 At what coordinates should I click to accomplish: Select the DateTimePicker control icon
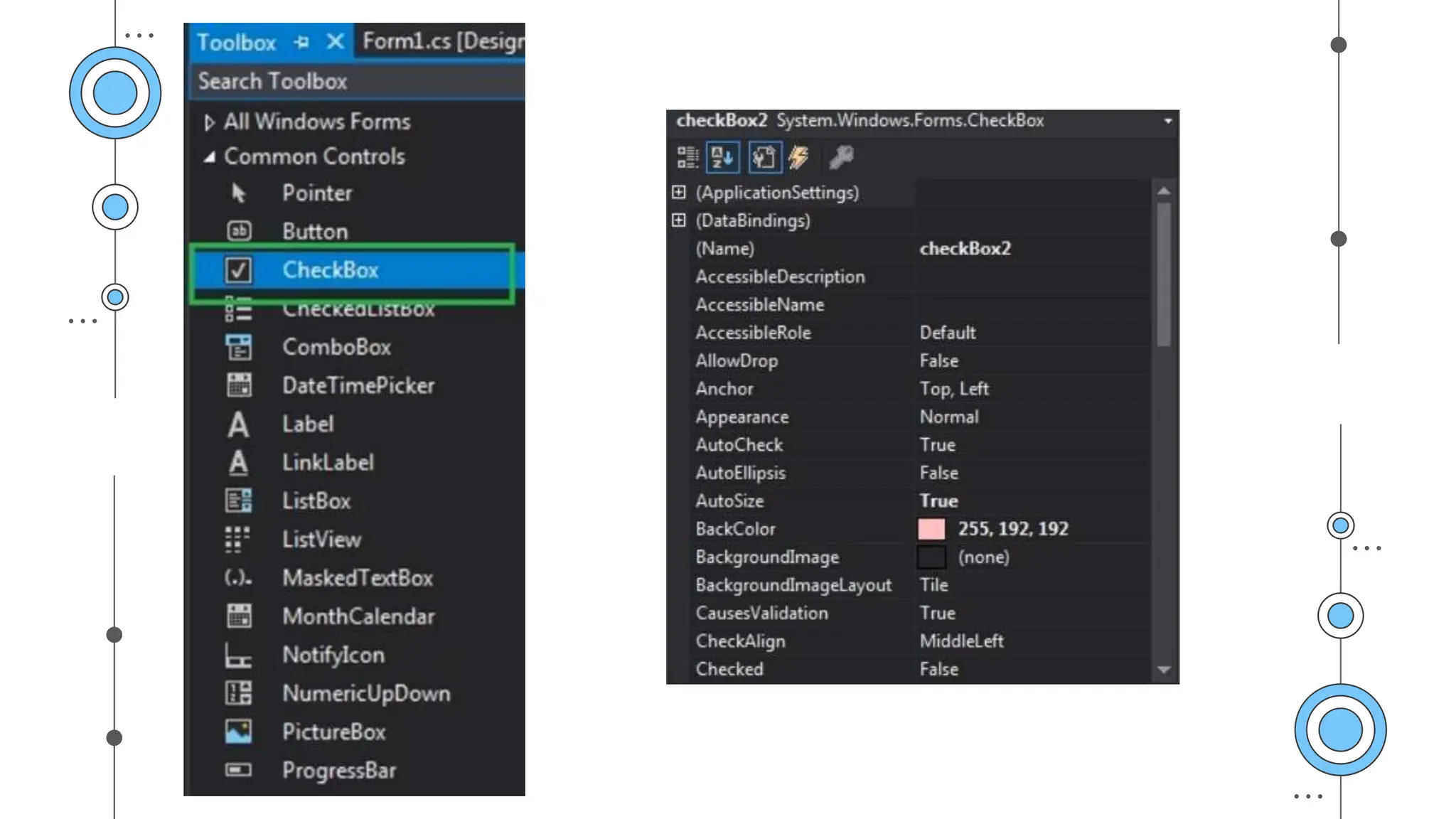(238, 385)
